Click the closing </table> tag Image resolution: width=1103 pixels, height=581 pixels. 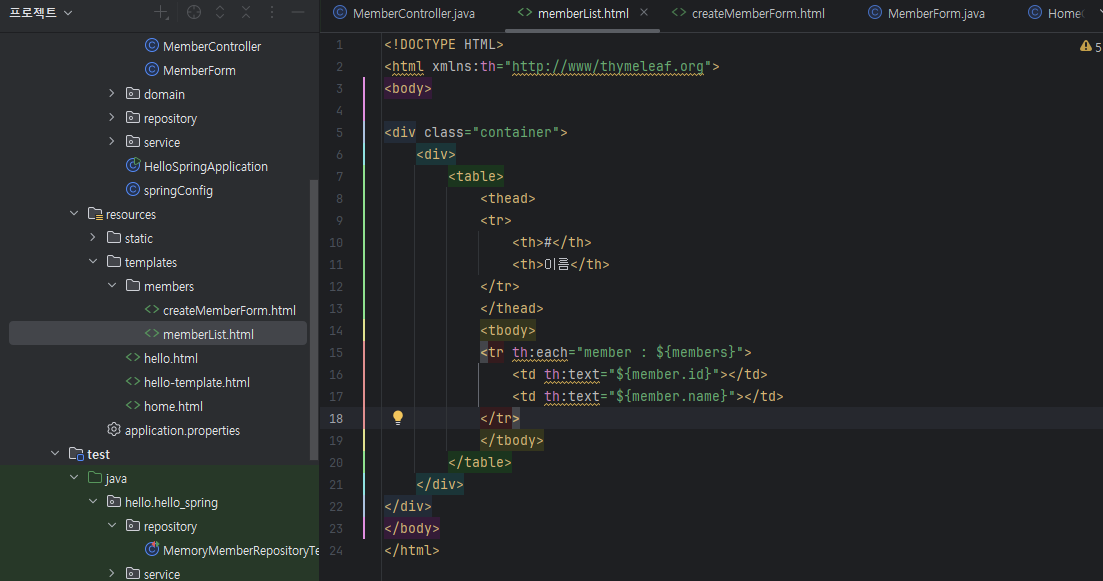[x=480, y=462]
